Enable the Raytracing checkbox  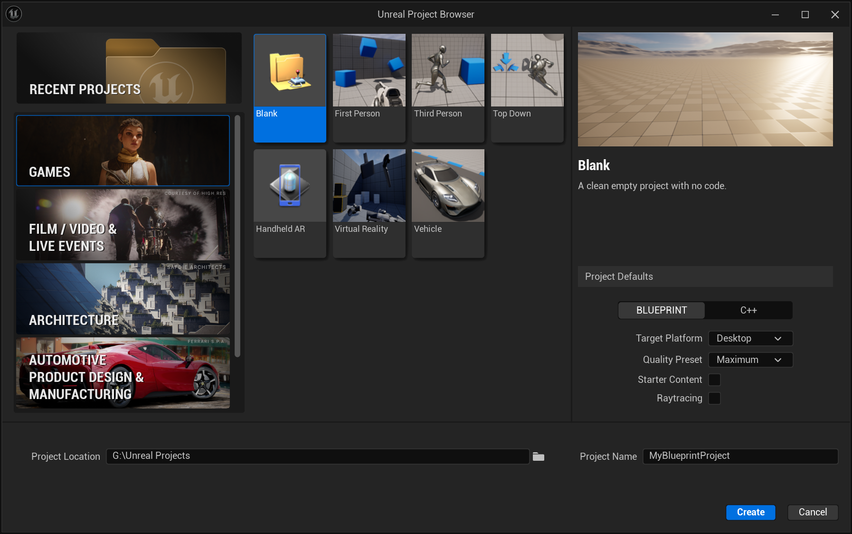click(x=715, y=398)
